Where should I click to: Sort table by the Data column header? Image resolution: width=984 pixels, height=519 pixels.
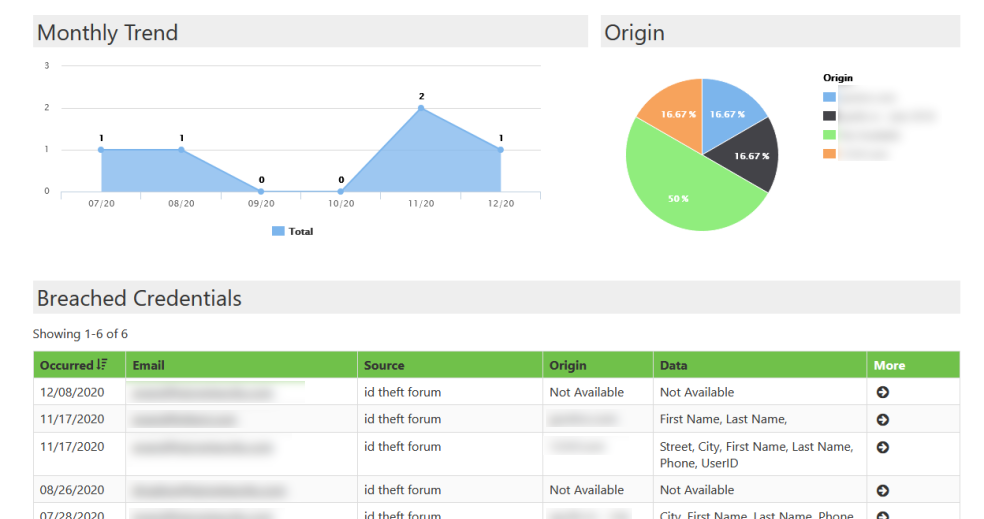(x=673, y=365)
